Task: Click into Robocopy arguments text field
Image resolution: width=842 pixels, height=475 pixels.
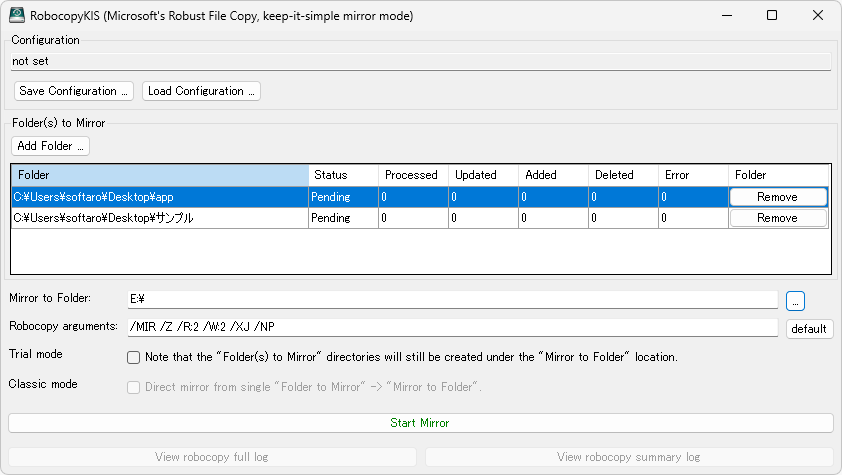Action: pos(450,328)
